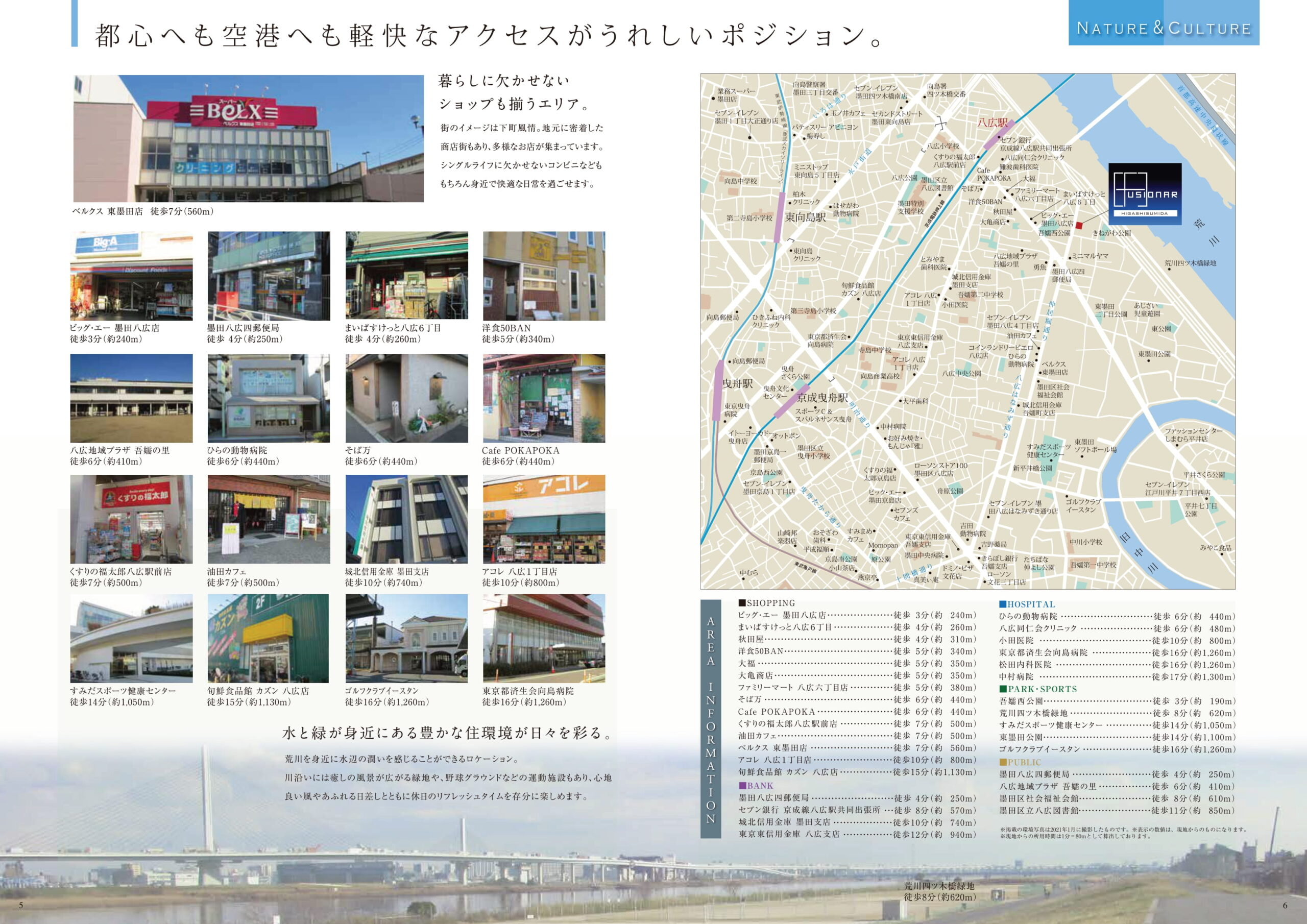Open the まいばすけっと八広6丁目 photo
1307x924 pixels.
(406, 276)
